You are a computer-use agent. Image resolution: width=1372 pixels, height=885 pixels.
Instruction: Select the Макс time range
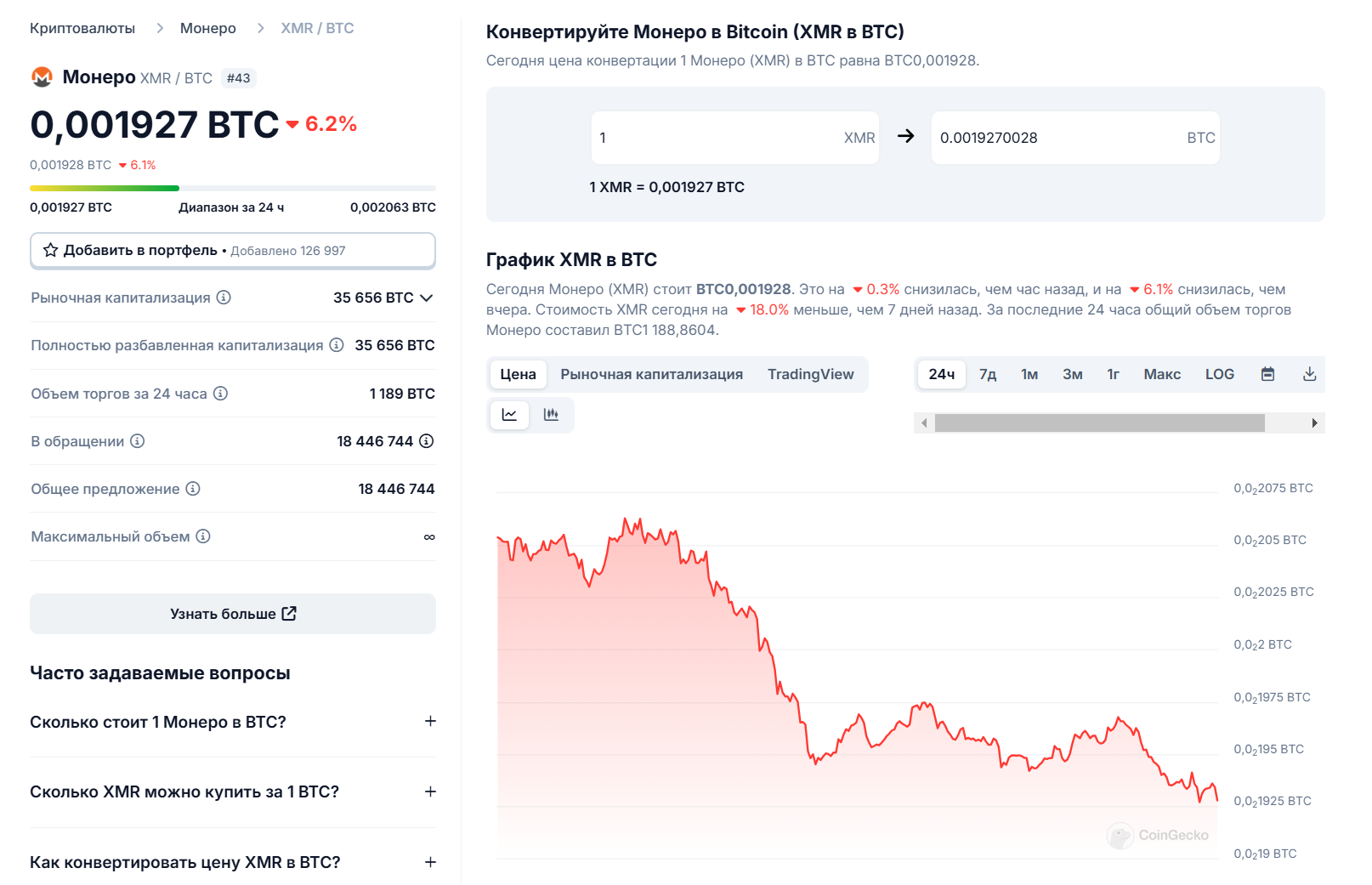[1162, 374]
